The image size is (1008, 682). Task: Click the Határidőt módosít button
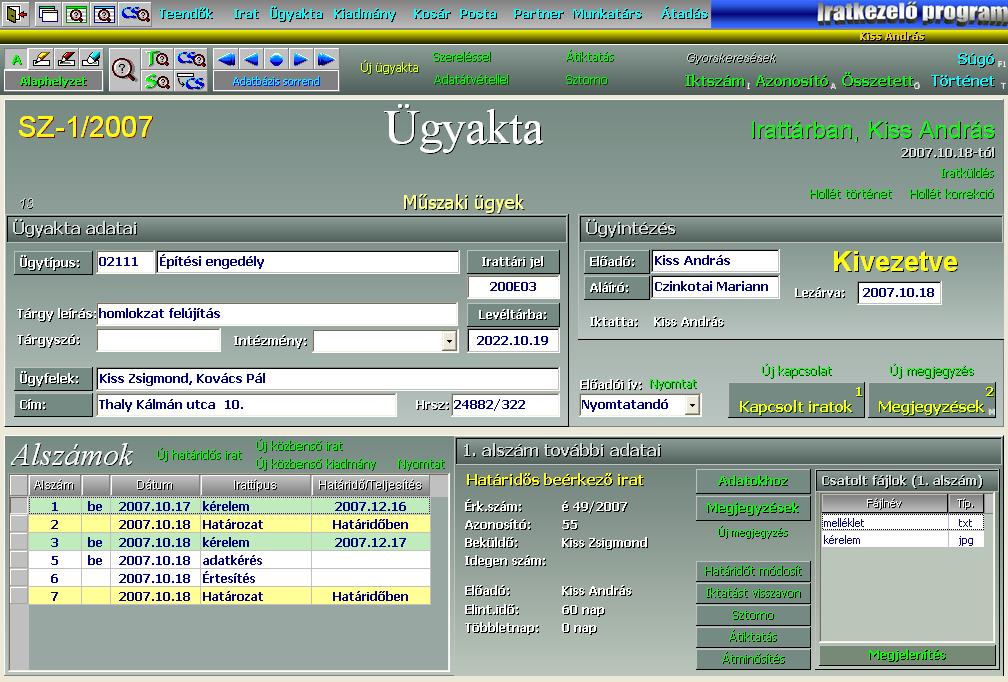pos(753,572)
